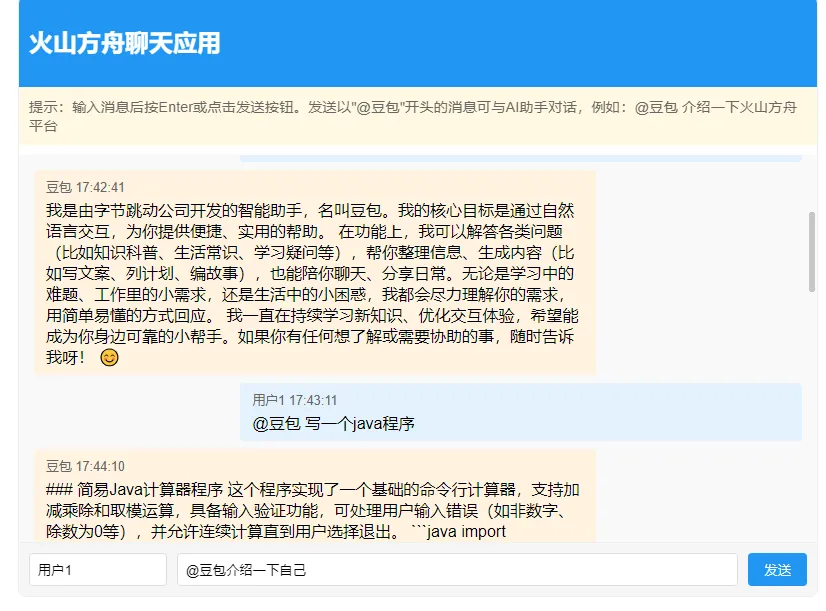Click the smiley emoji after 我呀！
The width and height of the screenshot is (826, 611).
[x=110, y=358]
